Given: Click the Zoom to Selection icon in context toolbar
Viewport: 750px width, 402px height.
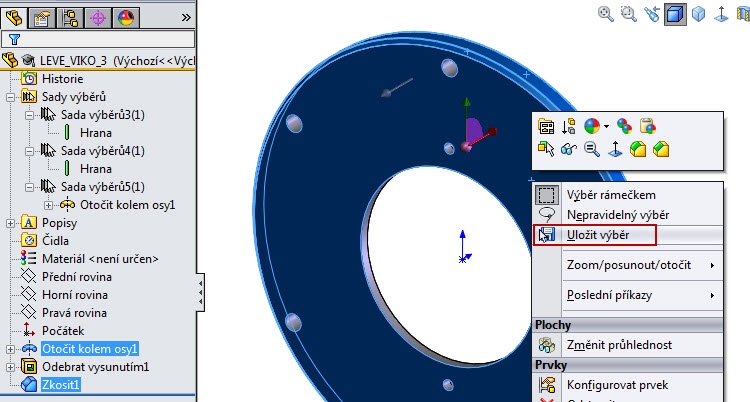Looking at the screenshot, I should (x=593, y=149).
